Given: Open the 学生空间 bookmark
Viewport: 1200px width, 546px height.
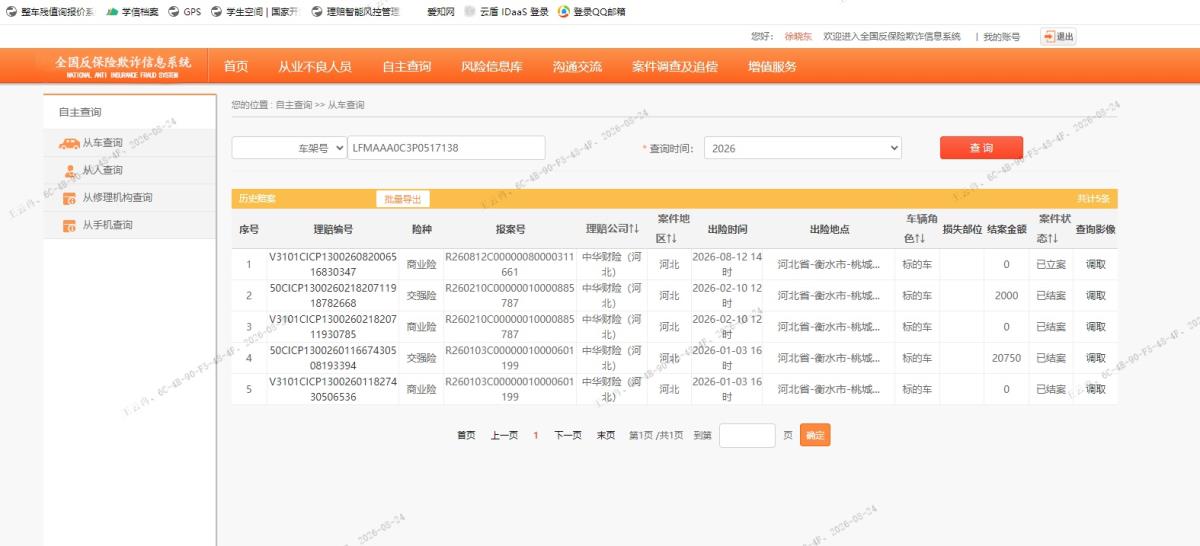Looking at the screenshot, I should [x=255, y=11].
